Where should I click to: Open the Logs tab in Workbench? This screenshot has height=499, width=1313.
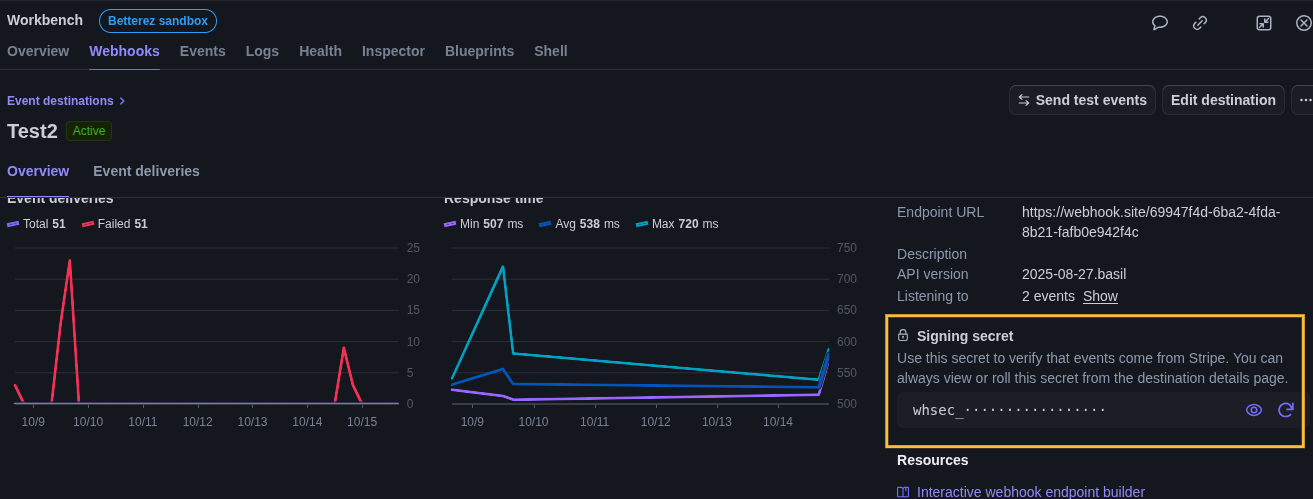(262, 51)
